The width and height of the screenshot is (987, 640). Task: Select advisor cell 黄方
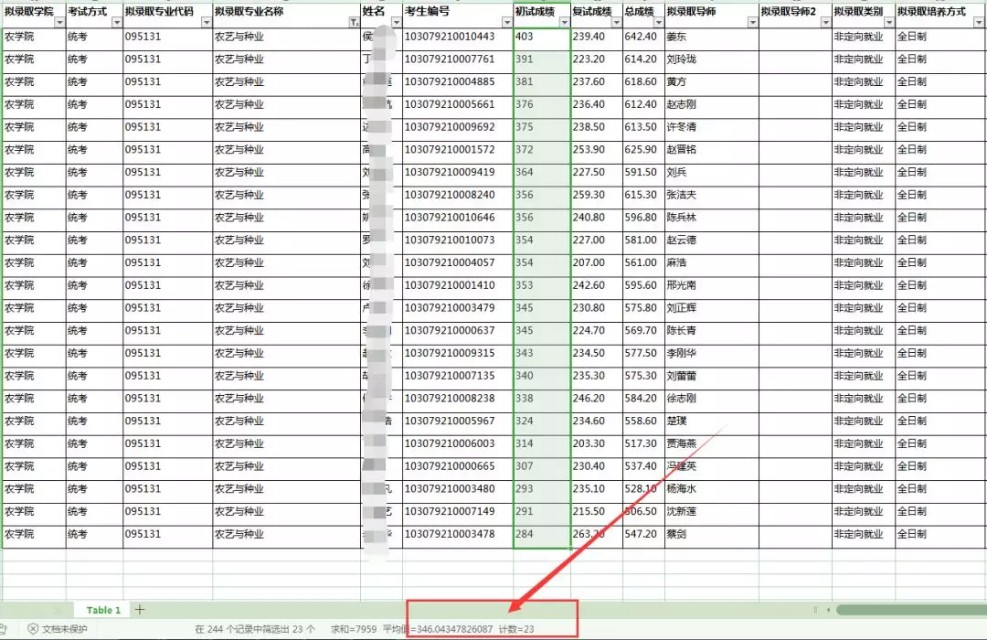tap(711, 82)
